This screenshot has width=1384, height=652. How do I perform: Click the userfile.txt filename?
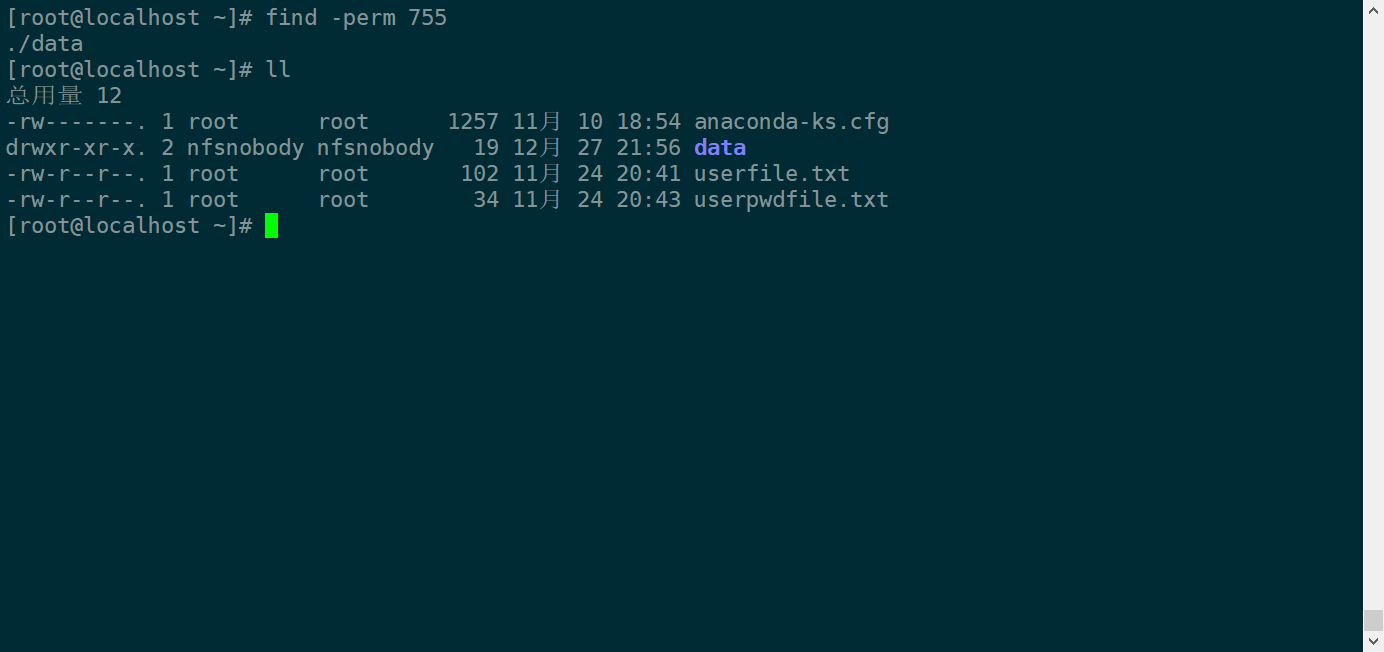771,174
